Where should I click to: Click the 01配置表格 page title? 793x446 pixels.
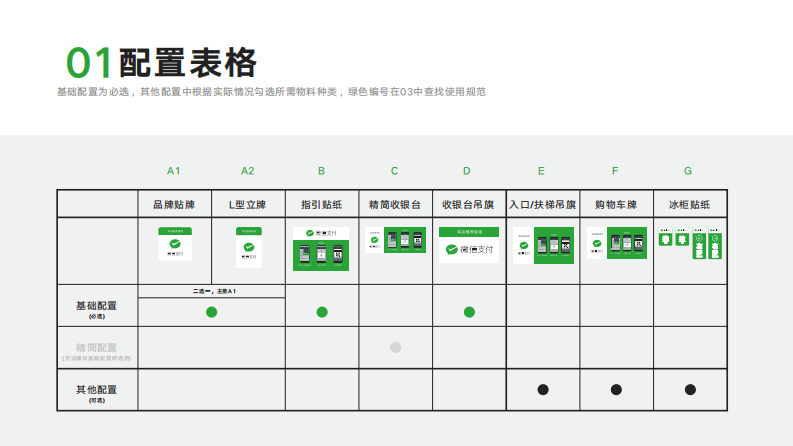pos(162,63)
